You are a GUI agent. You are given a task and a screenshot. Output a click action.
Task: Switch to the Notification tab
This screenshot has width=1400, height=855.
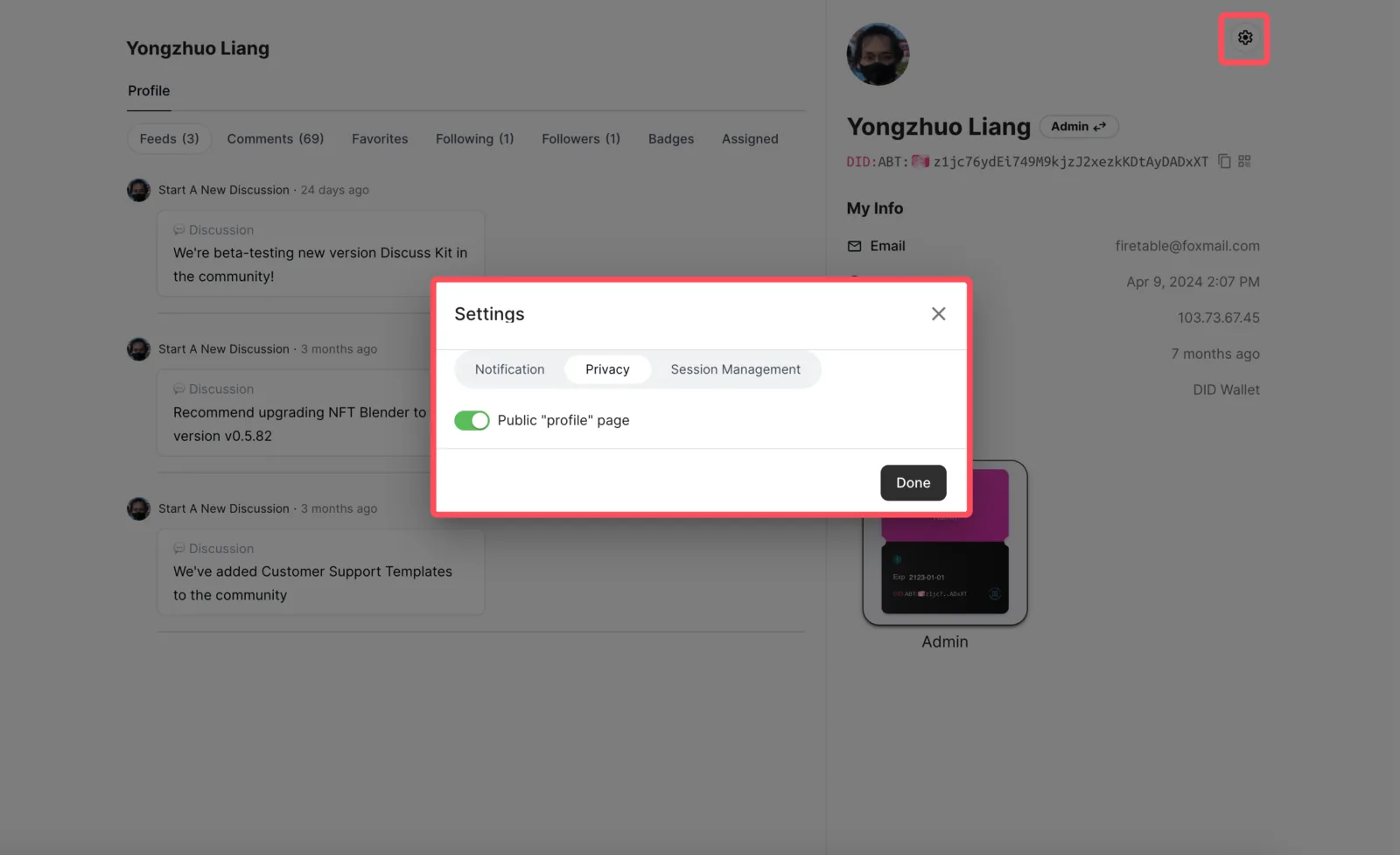[x=509, y=369]
